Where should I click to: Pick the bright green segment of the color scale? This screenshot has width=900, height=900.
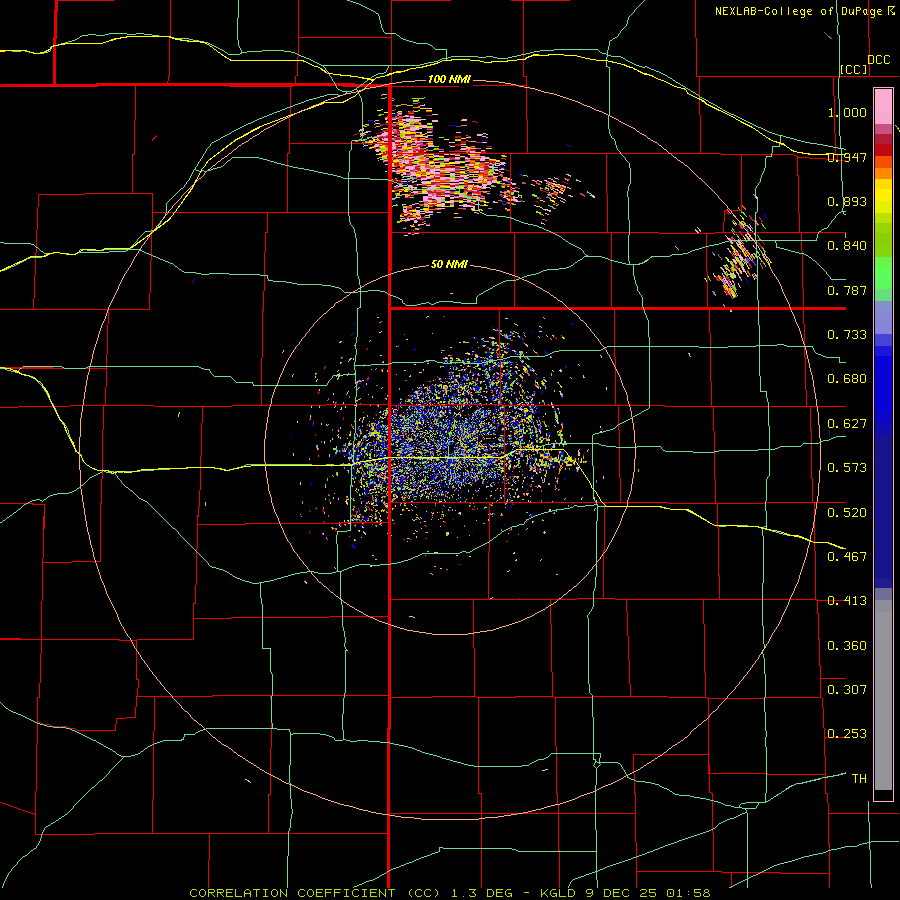[883, 273]
